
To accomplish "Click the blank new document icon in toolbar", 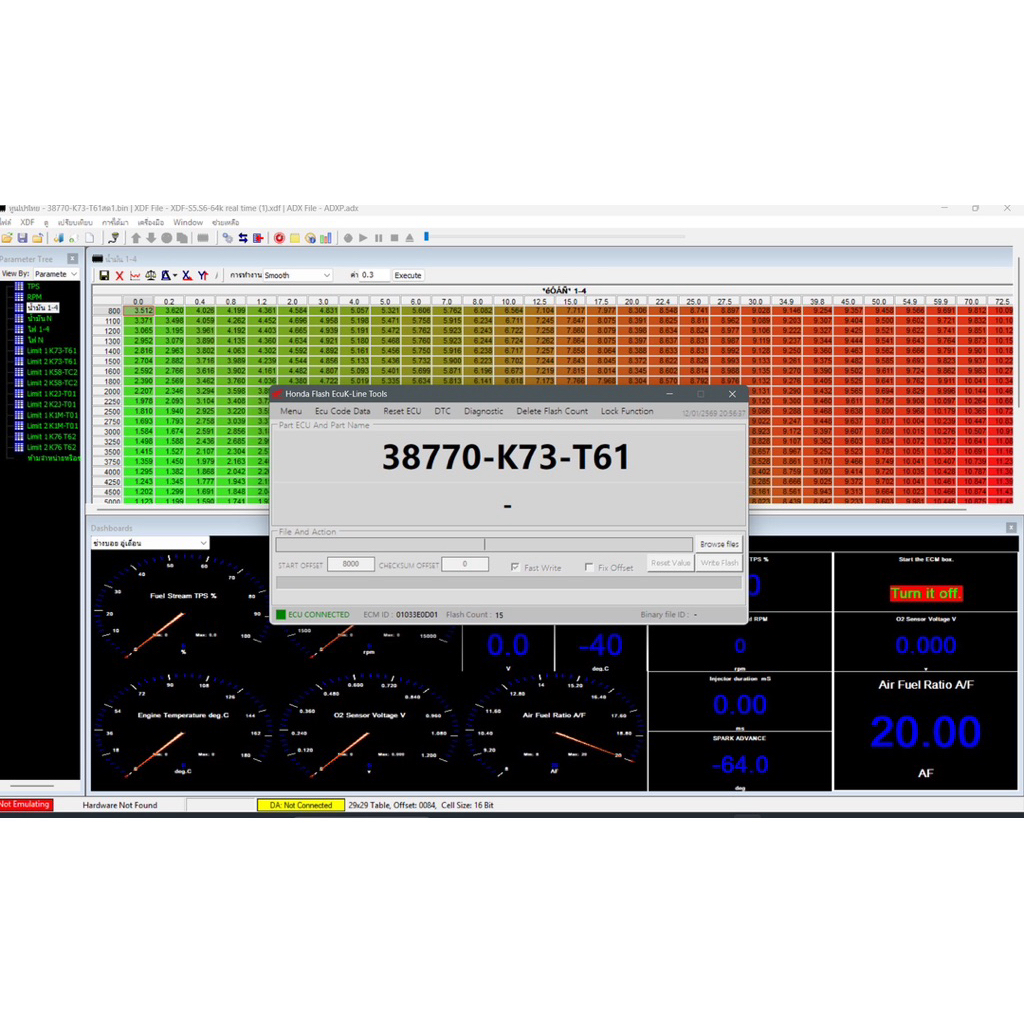I will pyautogui.click(x=89, y=238).
